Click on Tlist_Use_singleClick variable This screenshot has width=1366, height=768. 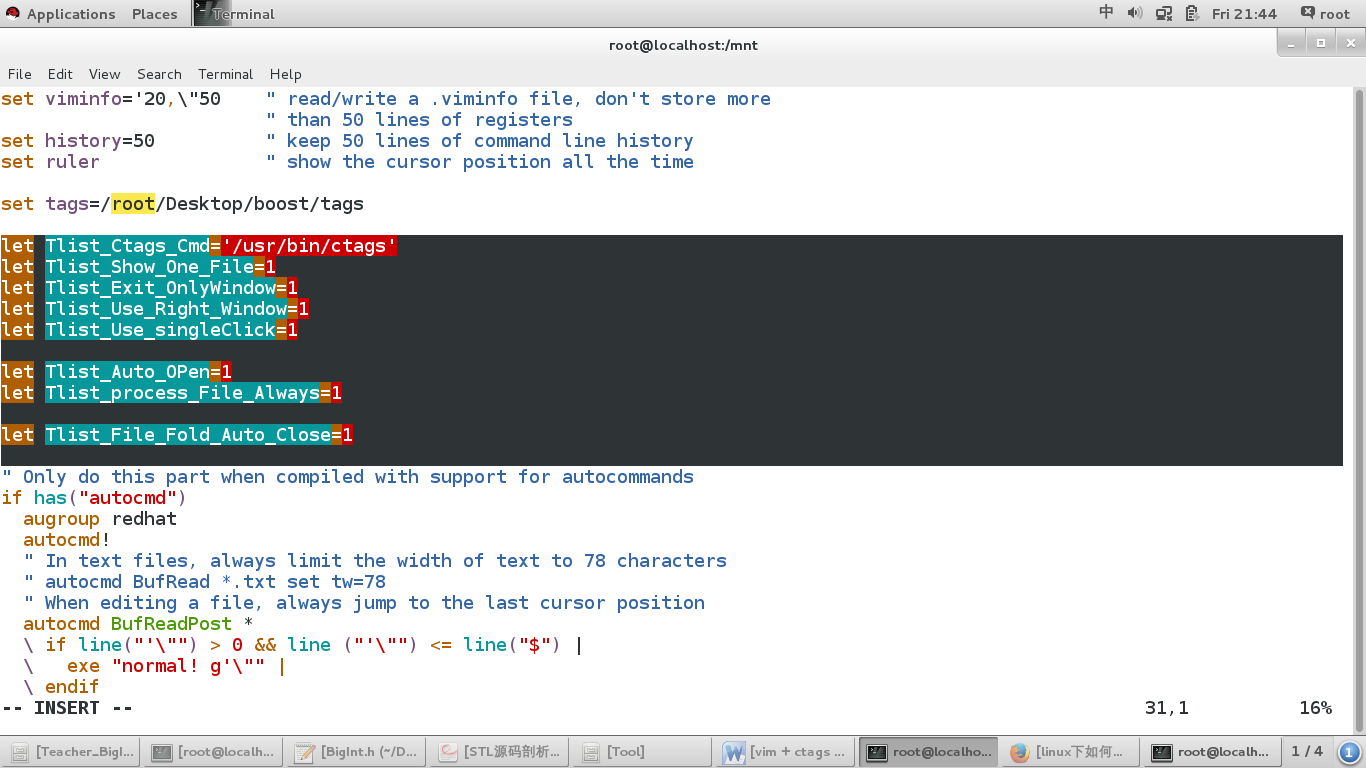pyautogui.click(x=160, y=330)
